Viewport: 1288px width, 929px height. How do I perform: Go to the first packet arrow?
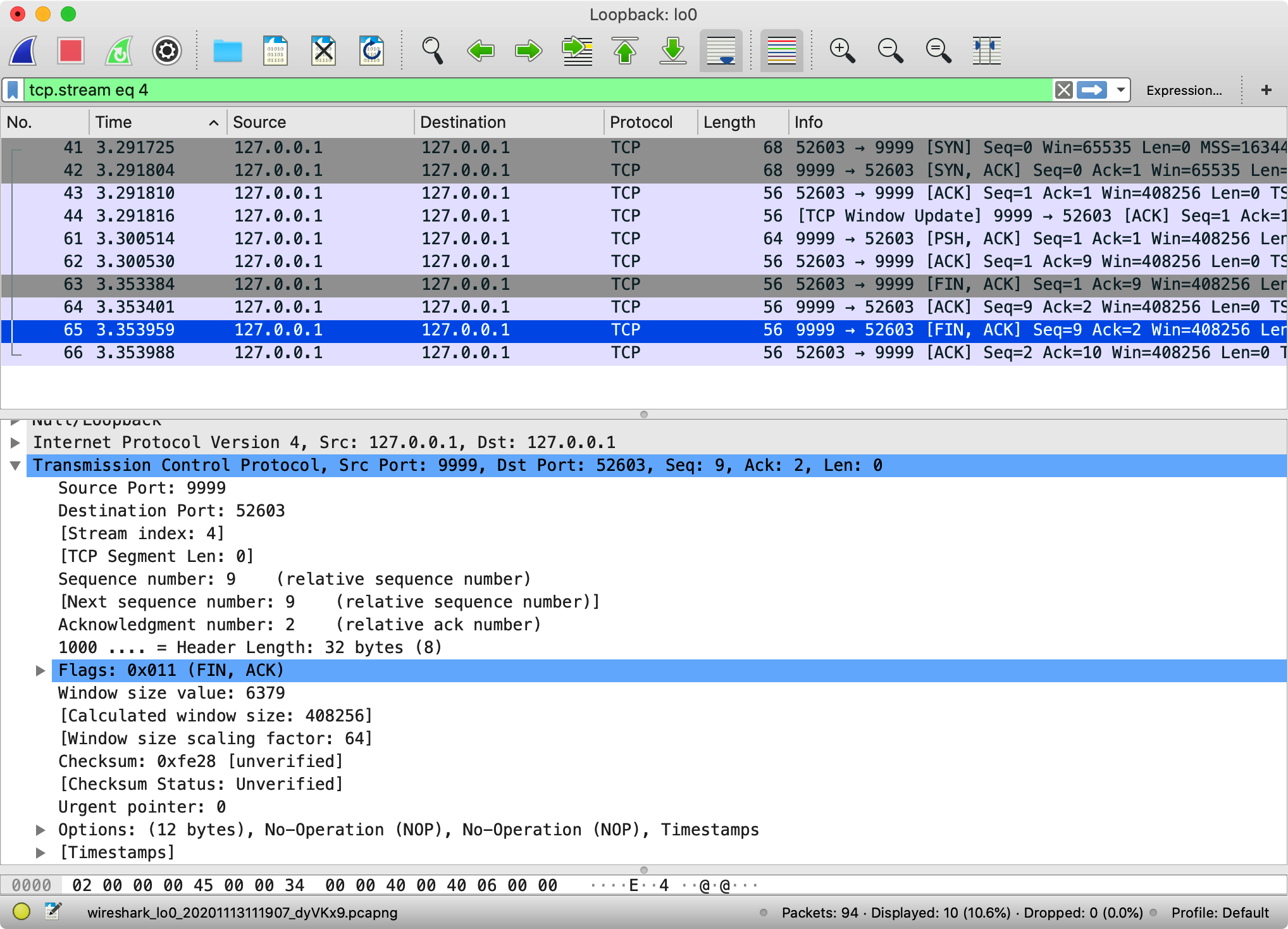click(625, 51)
